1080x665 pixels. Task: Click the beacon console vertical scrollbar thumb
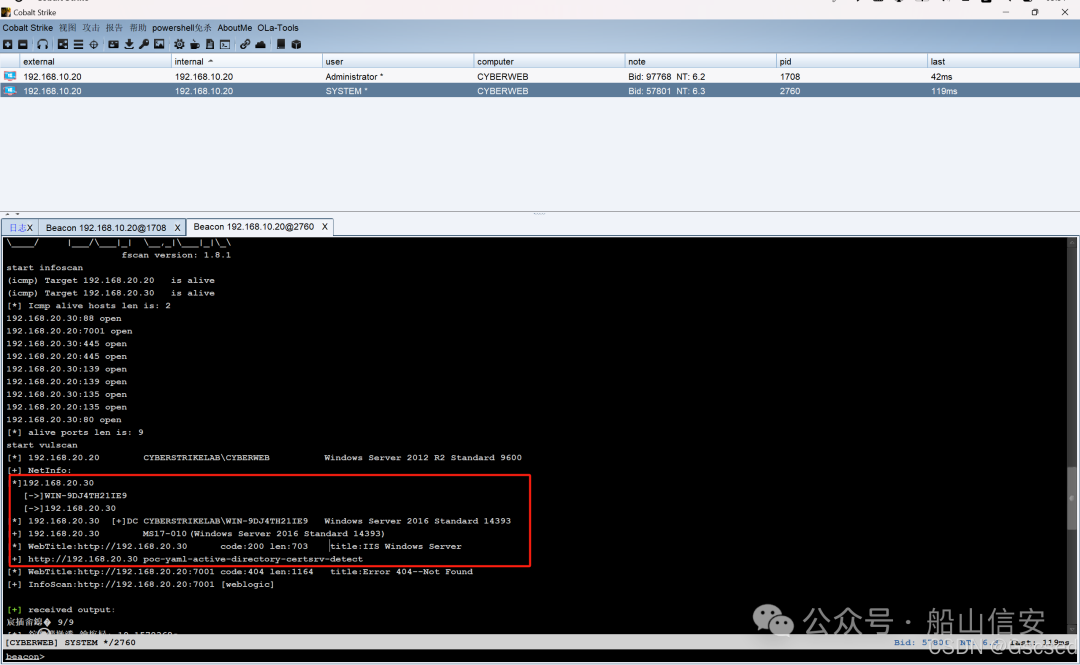point(1072,498)
